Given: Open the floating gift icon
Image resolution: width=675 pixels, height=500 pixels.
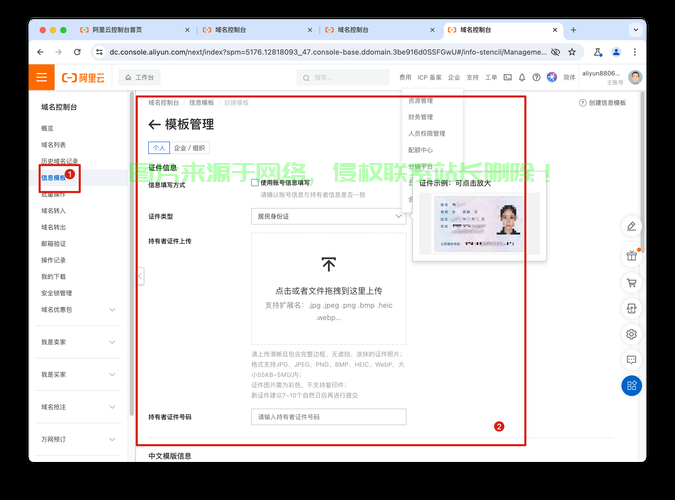Looking at the screenshot, I should 632,256.
